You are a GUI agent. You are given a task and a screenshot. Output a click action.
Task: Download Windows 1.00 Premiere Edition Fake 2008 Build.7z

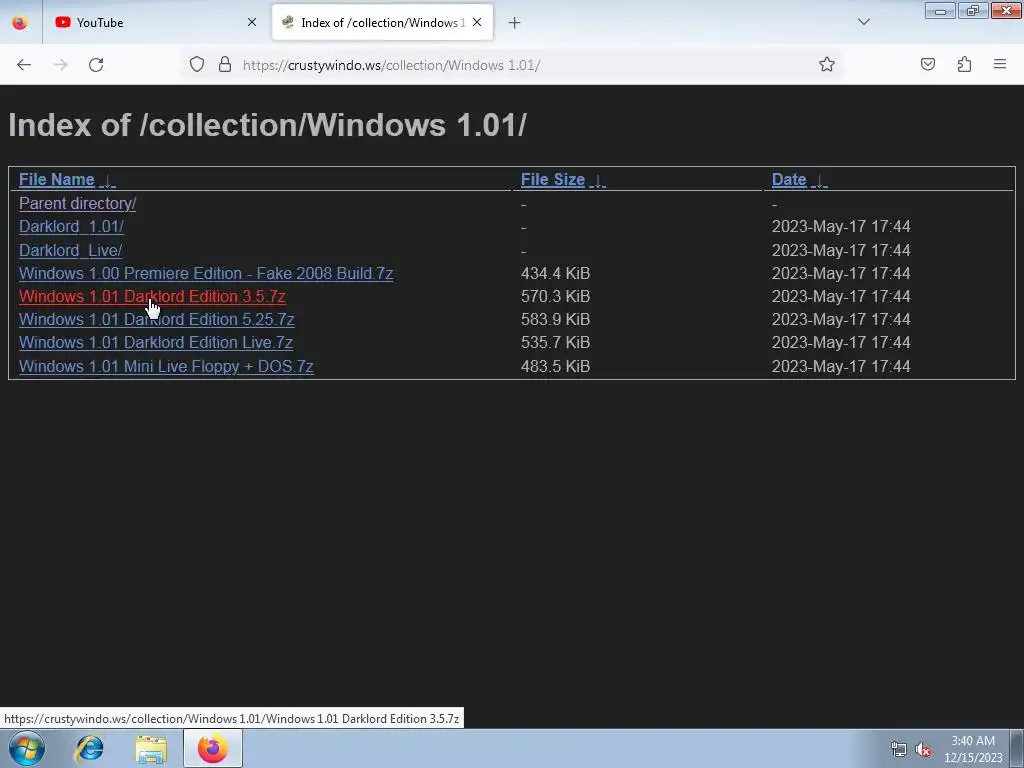[206, 273]
